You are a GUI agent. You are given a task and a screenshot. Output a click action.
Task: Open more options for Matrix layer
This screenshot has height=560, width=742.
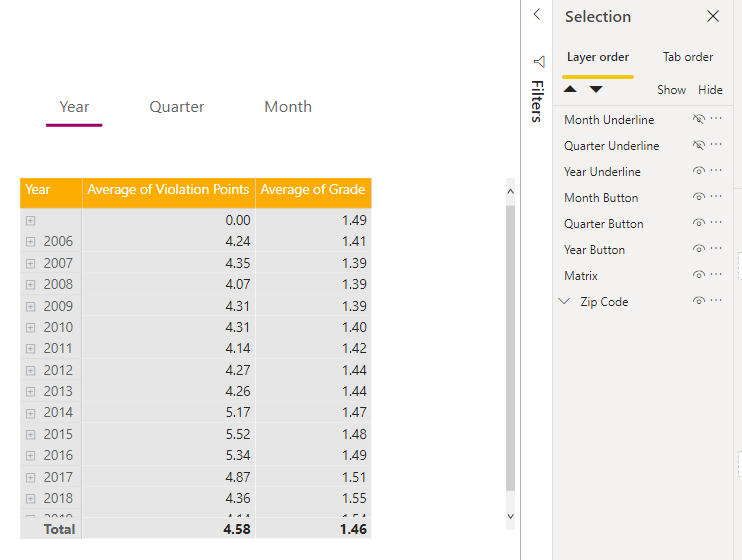point(716,275)
